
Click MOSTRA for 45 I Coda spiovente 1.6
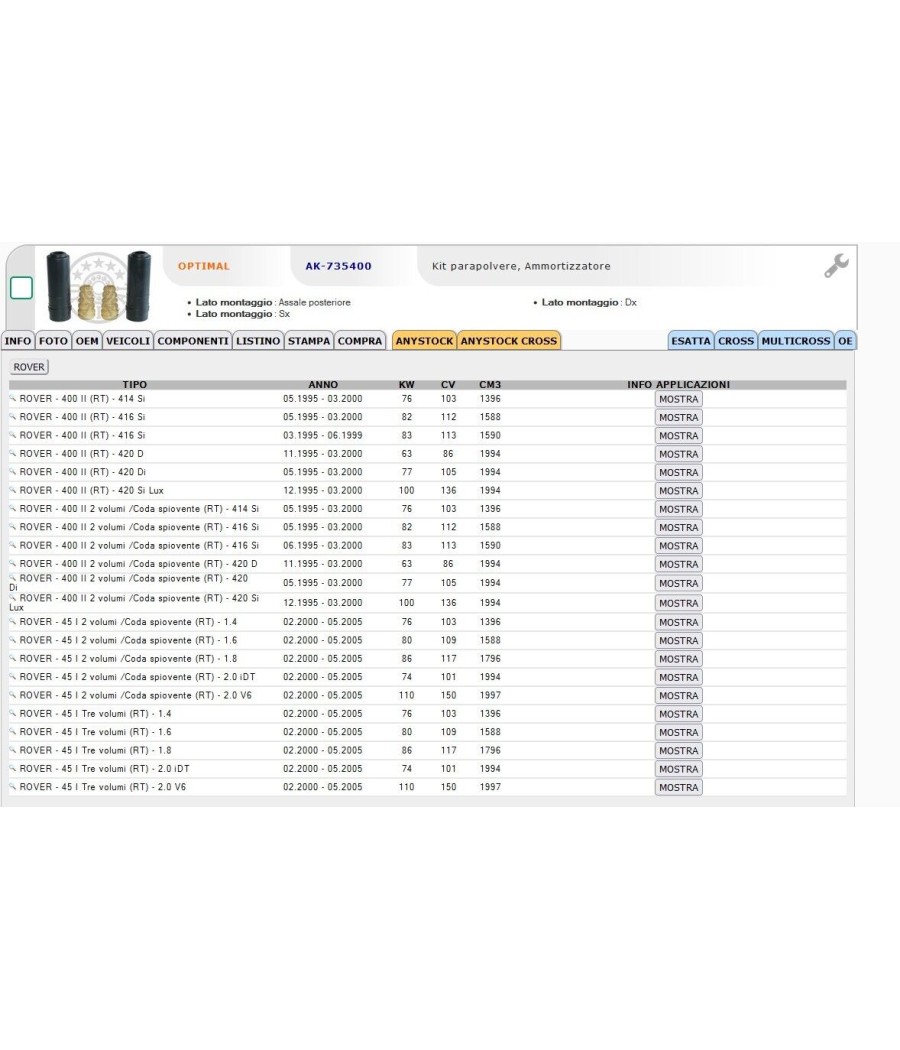(x=678, y=641)
